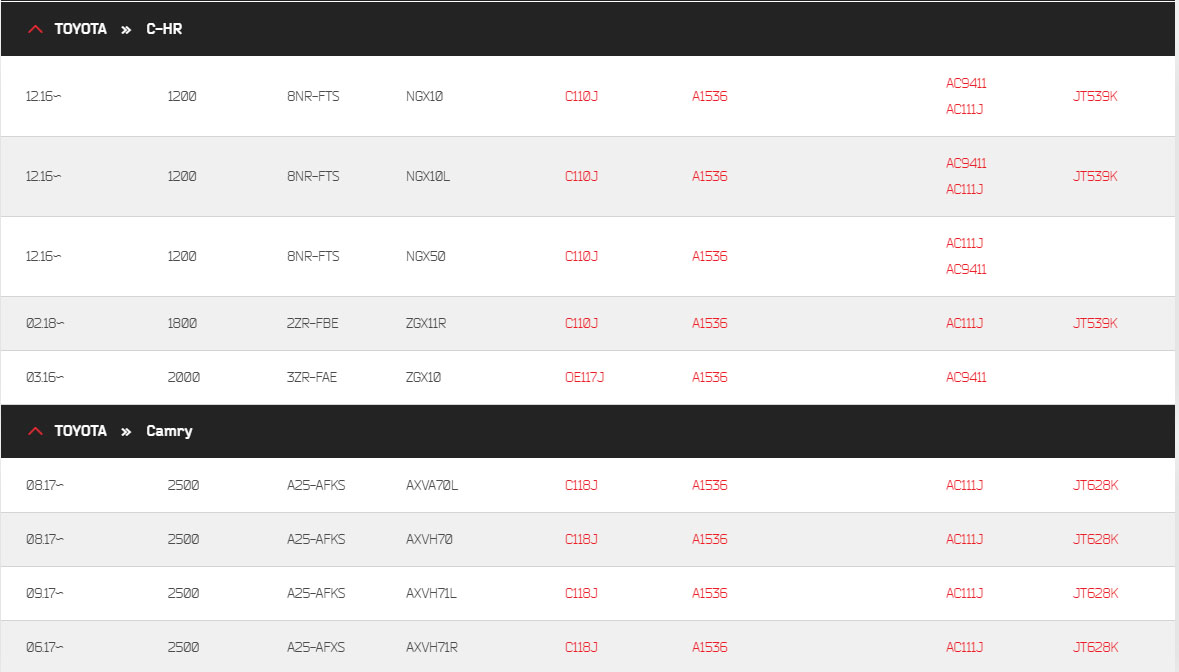Collapse the TOYOTA Camry section chevron
Image resolution: width=1179 pixels, height=672 pixels.
click(35, 431)
